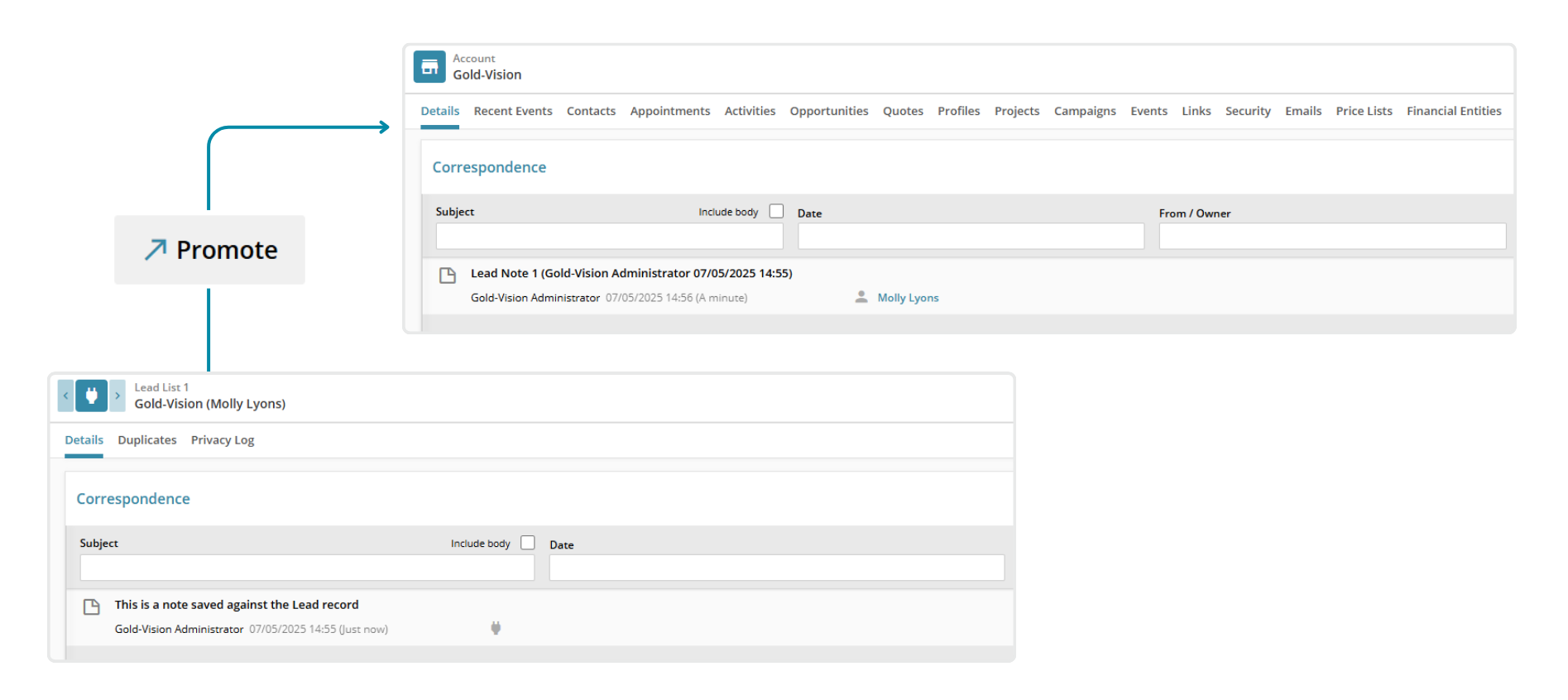The width and height of the screenshot is (1568, 700).
Task: Click the note icon beside the Lead record note
Action: coord(92,607)
